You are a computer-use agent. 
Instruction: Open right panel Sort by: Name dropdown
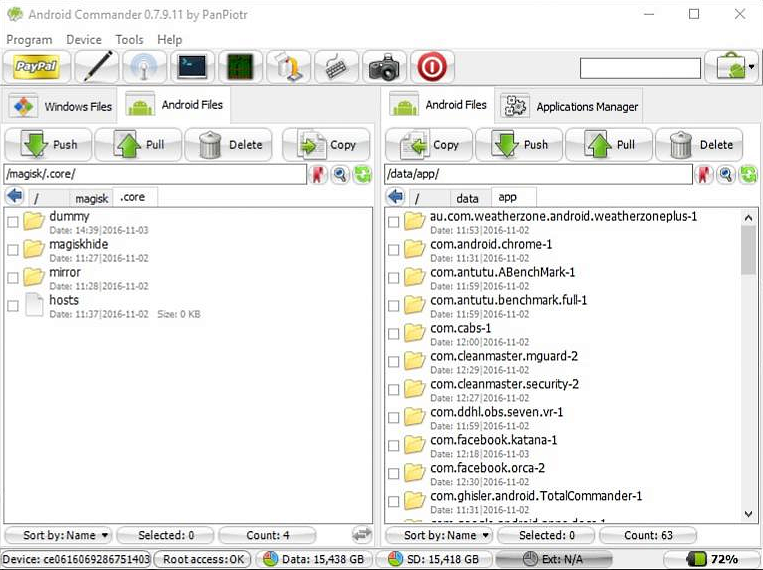(439, 535)
